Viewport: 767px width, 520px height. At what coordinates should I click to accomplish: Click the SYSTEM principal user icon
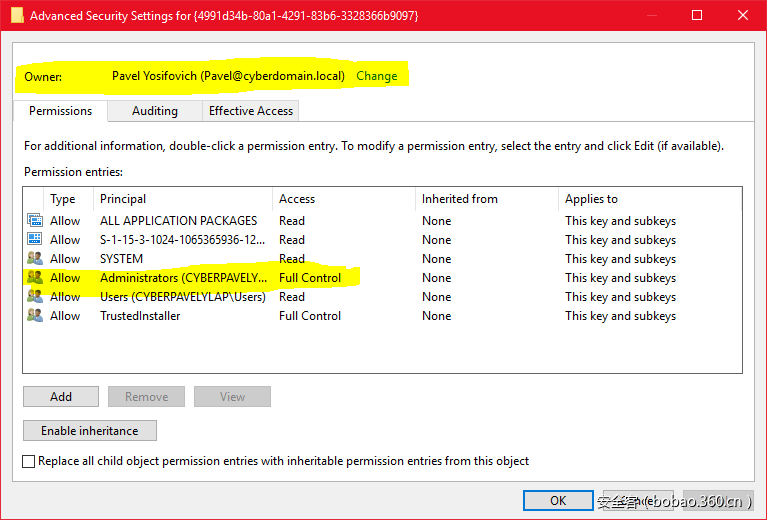[x=35, y=259]
